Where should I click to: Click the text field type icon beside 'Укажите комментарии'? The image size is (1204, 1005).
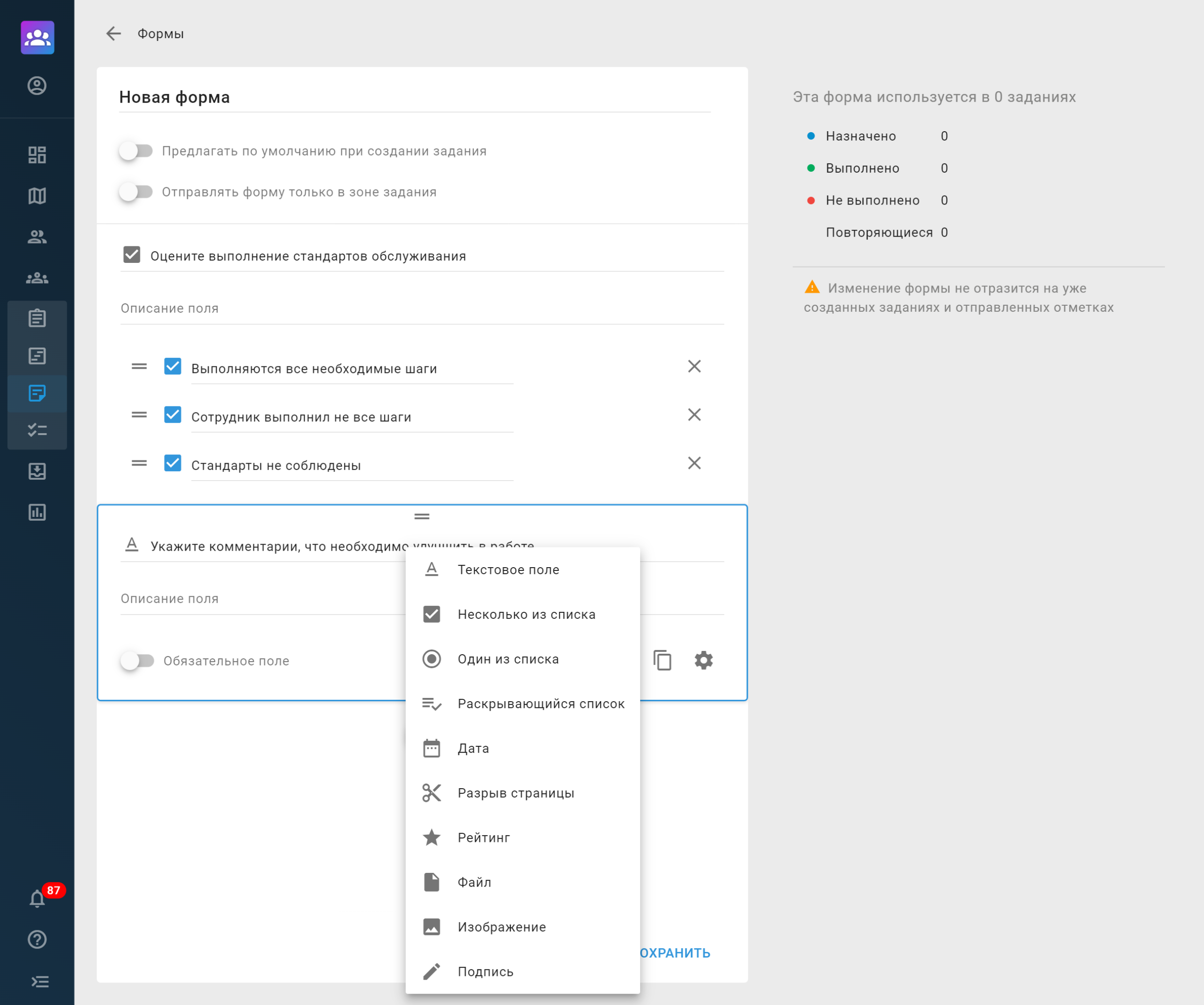pyautogui.click(x=132, y=545)
